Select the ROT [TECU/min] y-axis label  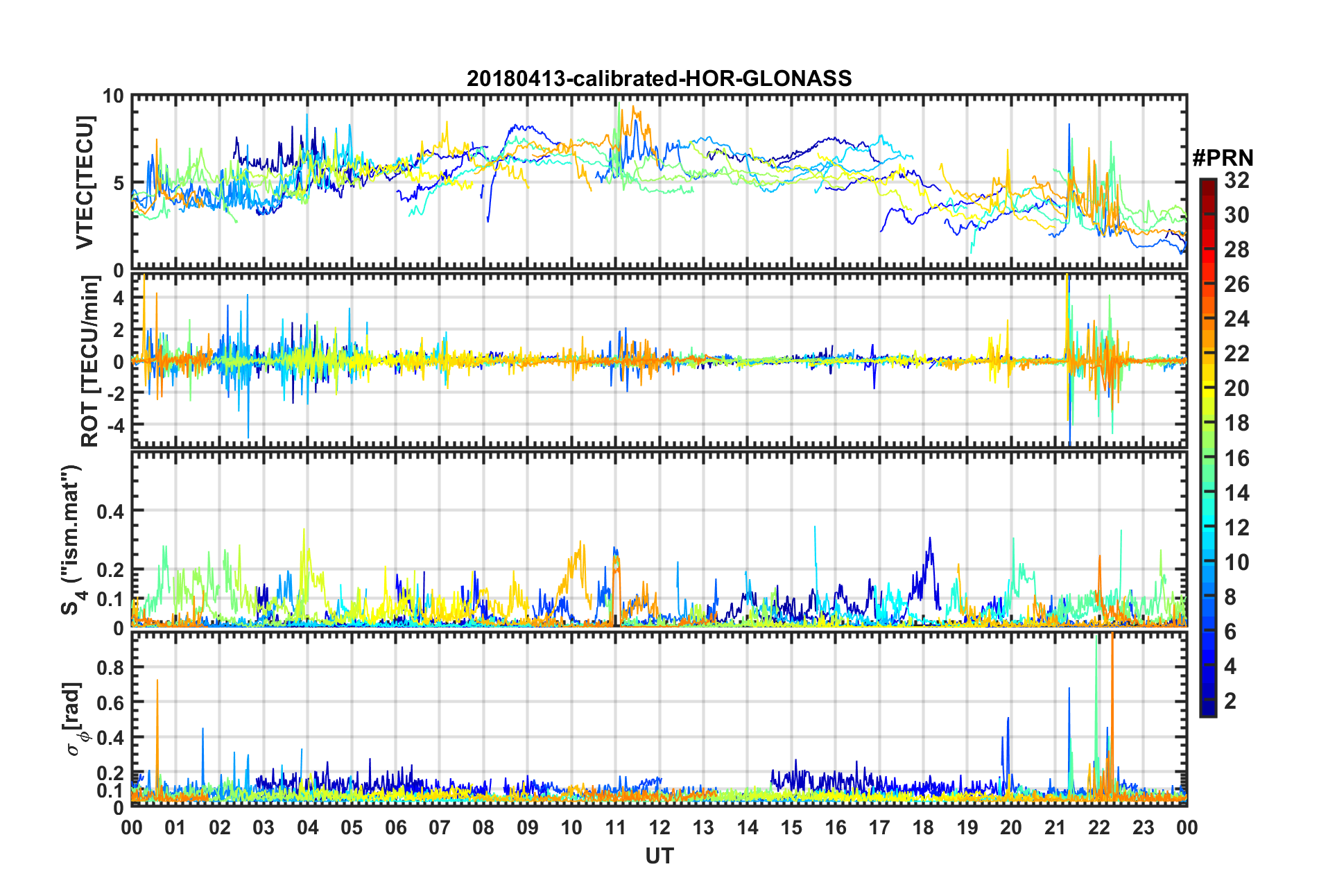90,361
